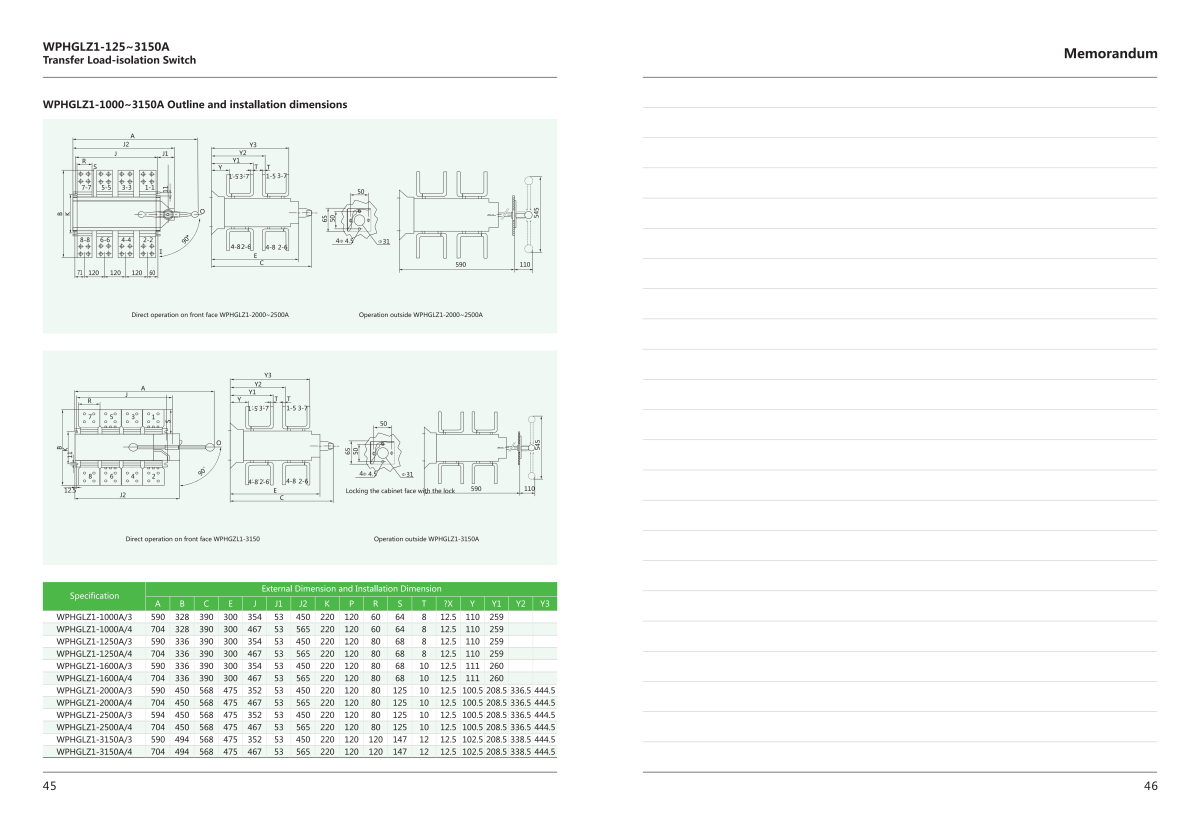This screenshot has height=815, width=1200.
Task: Click caption 'Direct operation on front face WPHGLZ1-3150'
Action: coord(193,539)
